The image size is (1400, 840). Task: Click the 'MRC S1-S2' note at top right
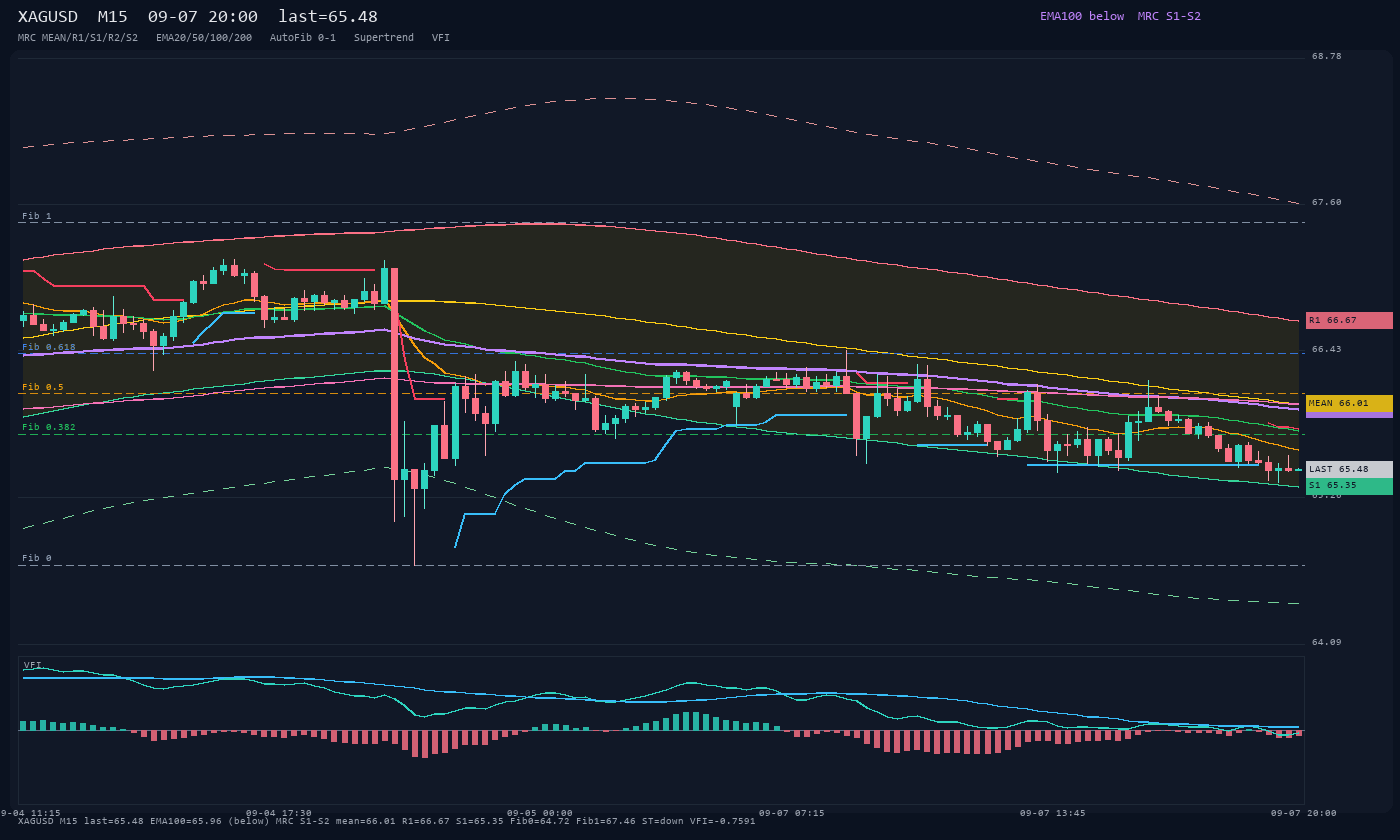(x=1169, y=16)
